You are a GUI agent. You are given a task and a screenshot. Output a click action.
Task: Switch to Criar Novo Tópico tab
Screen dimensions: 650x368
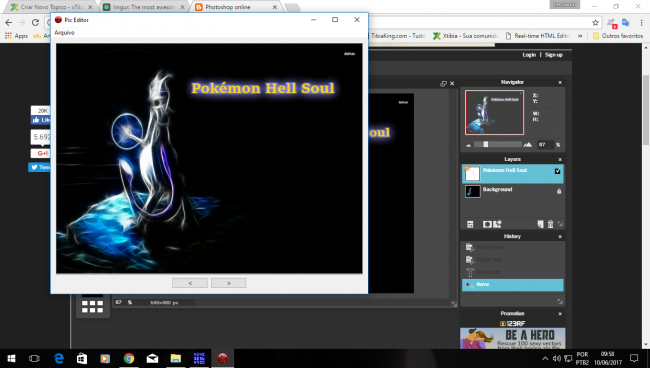[x=51, y=7]
